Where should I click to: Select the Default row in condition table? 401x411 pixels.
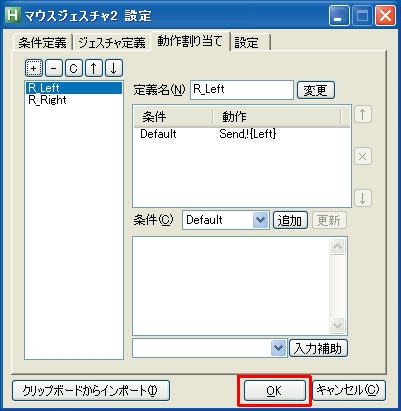pos(242,134)
